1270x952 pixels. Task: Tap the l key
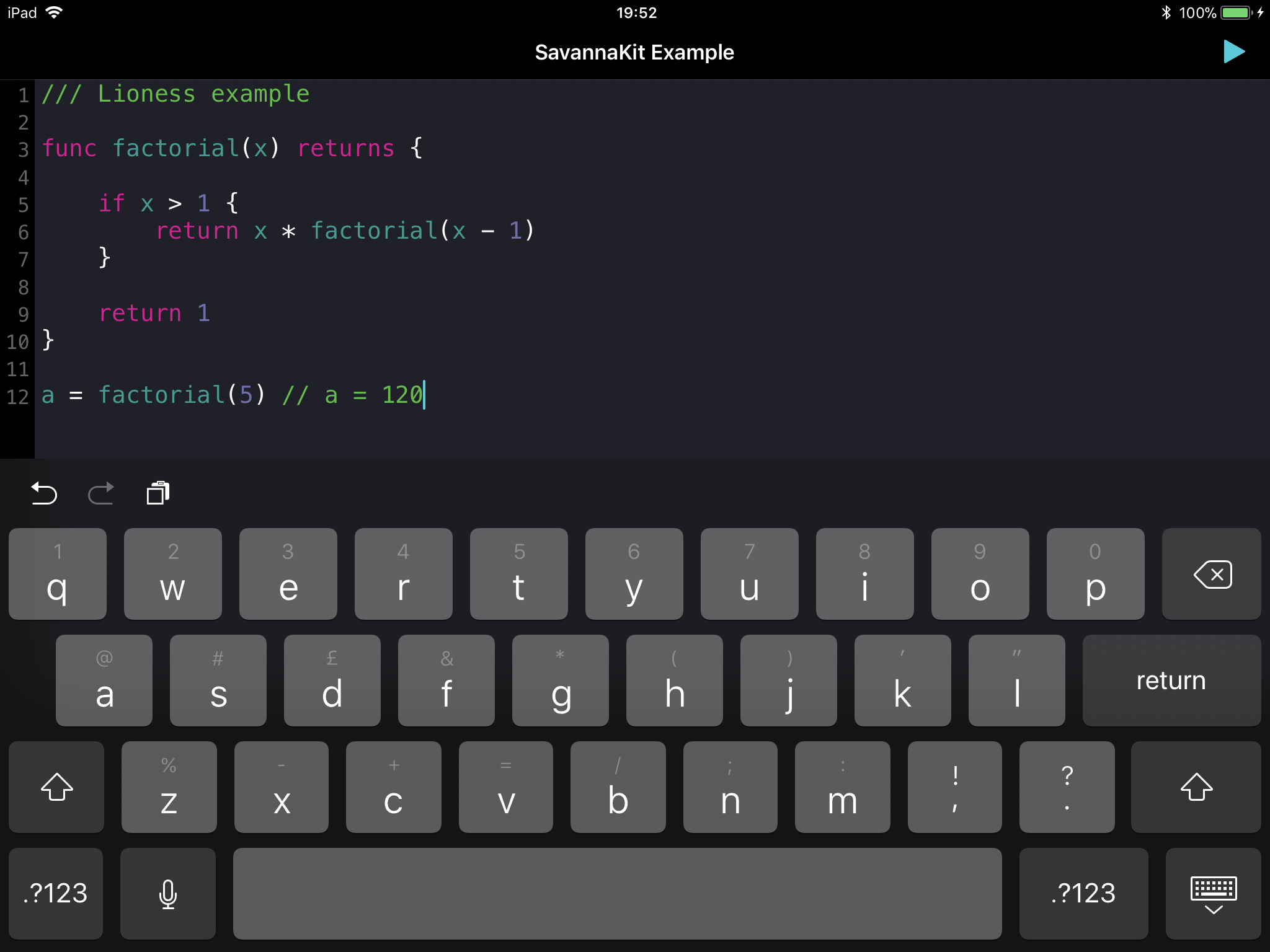click(1017, 681)
